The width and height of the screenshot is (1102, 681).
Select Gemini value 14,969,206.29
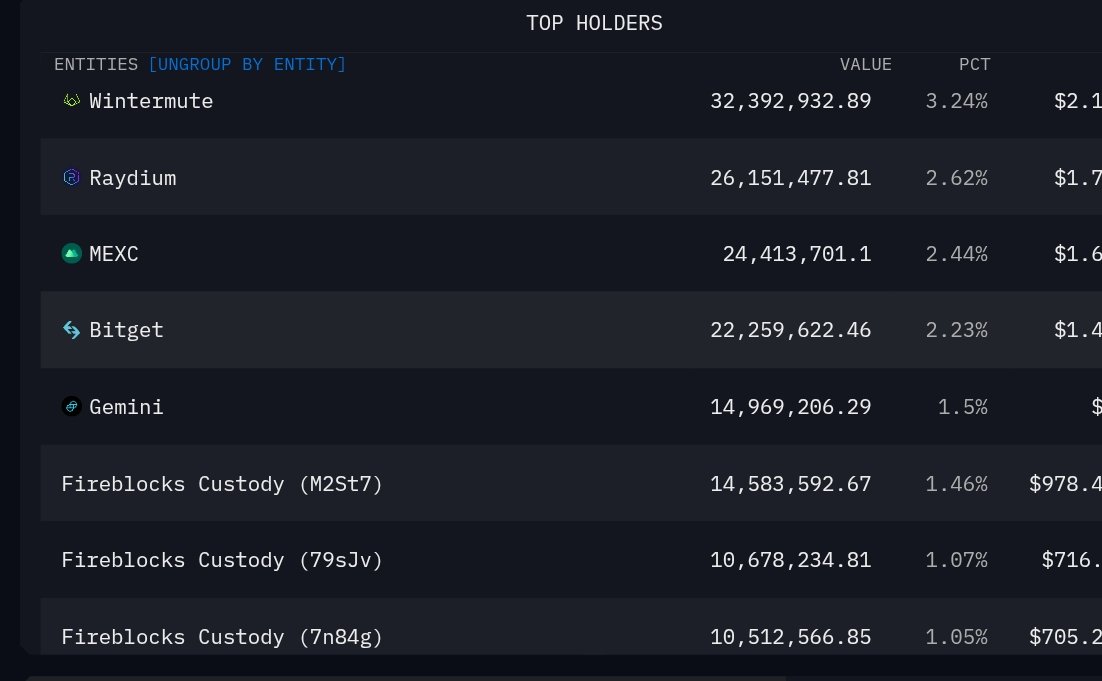pyautogui.click(x=791, y=407)
